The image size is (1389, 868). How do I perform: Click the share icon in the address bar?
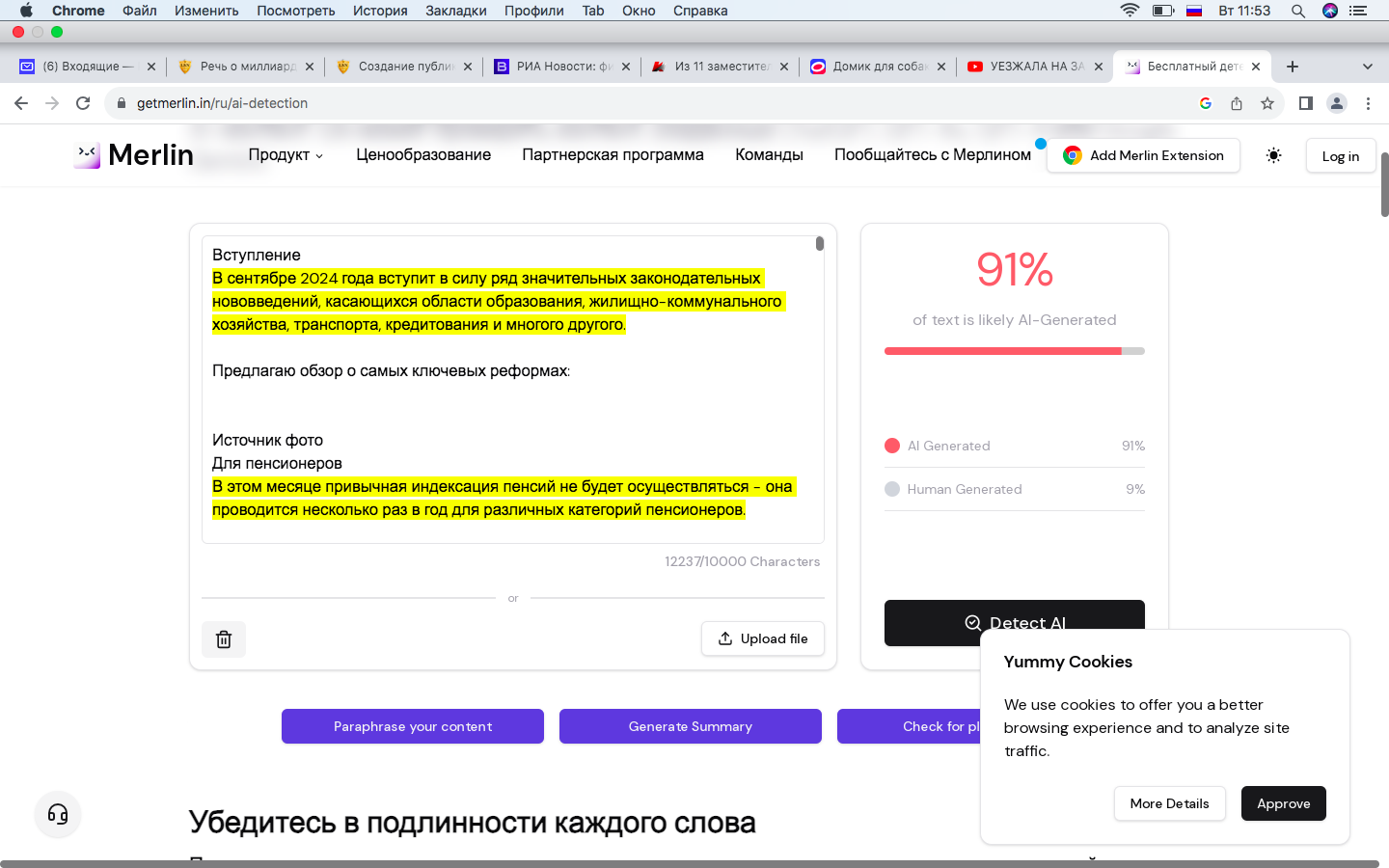click(x=1237, y=103)
